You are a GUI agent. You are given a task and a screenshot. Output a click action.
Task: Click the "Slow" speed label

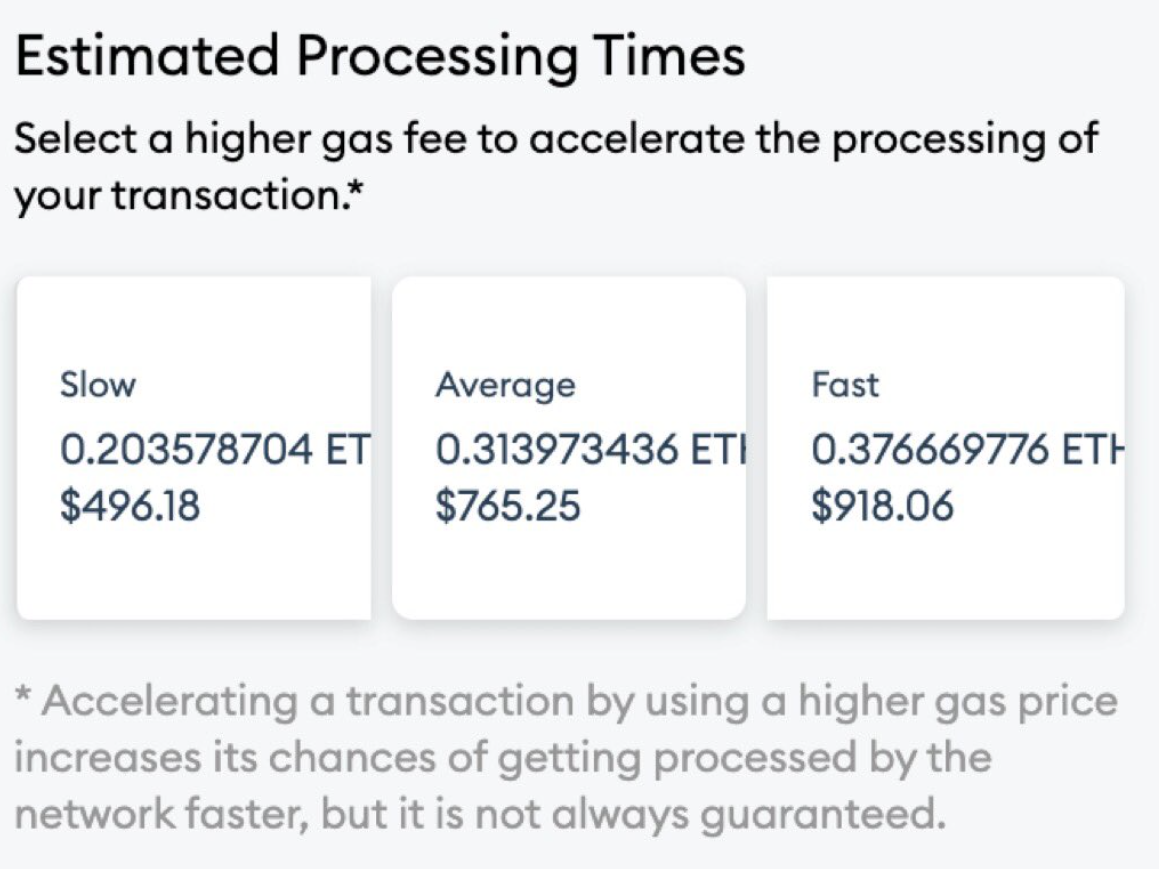pos(98,385)
